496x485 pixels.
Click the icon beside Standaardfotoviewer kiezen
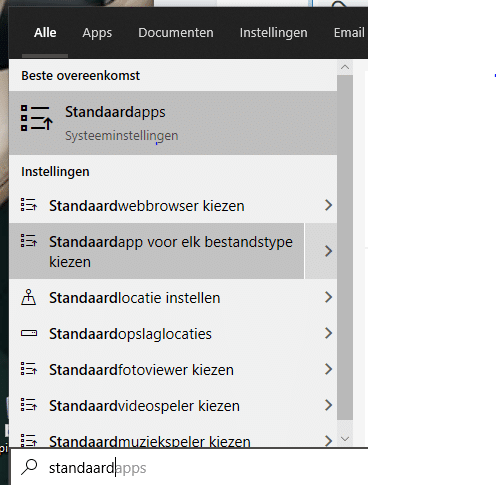29,369
